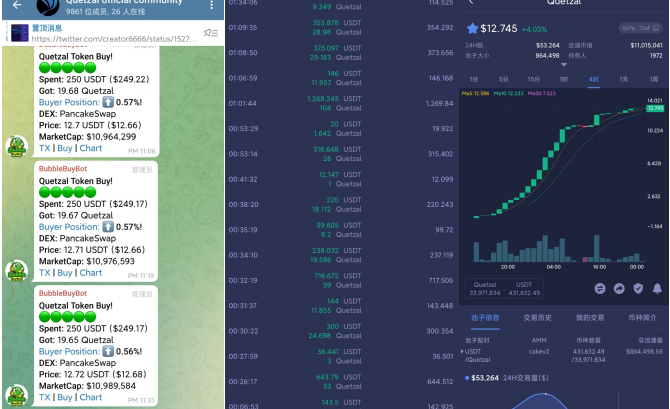
Task: Select the 4时 chart interval
Action: coord(594,79)
